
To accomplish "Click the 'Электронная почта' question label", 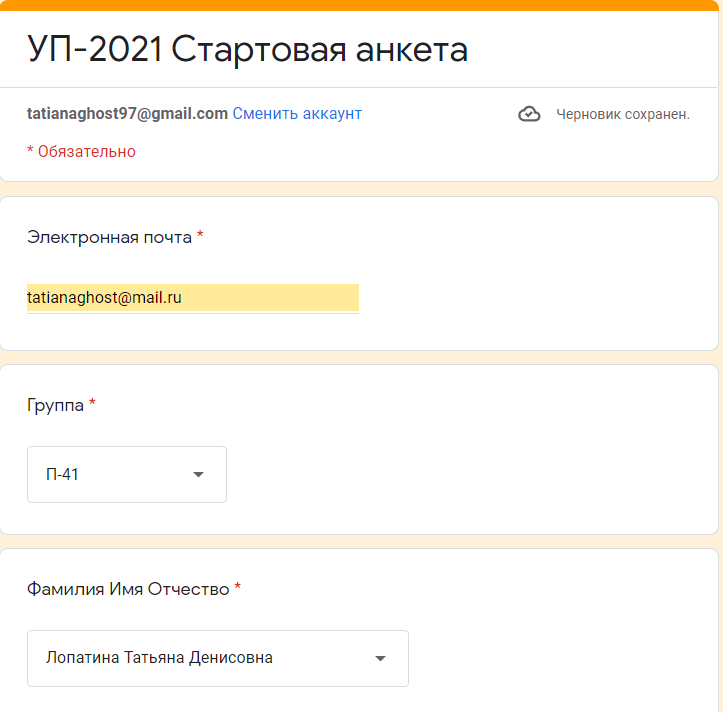I will point(109,237).
